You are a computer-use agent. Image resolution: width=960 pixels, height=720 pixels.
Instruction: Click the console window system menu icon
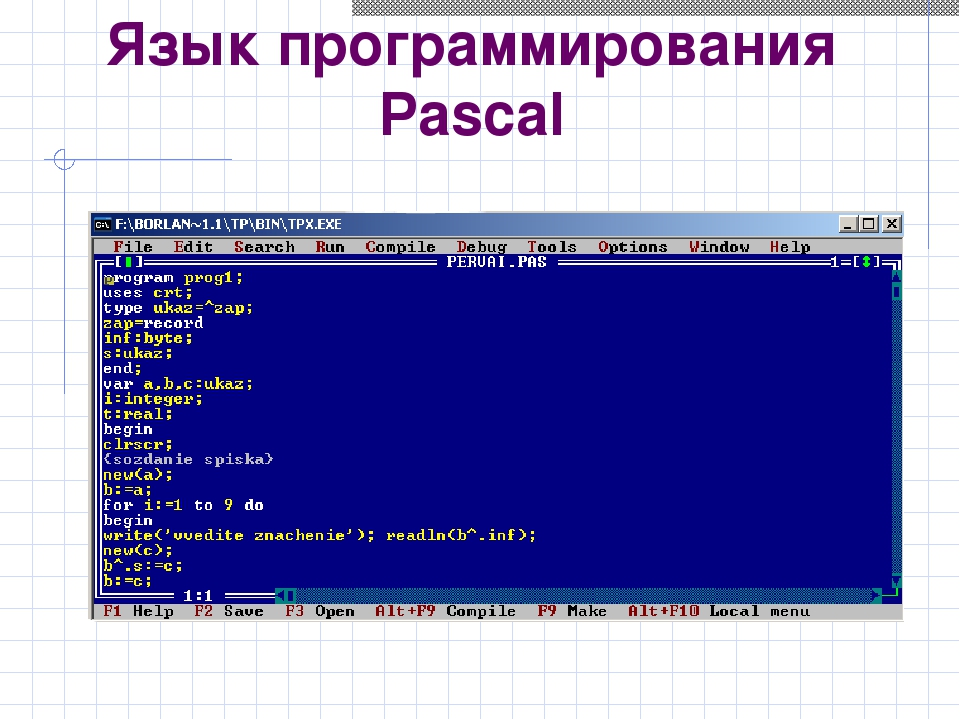pyautogui.click(x=102, y=224)
